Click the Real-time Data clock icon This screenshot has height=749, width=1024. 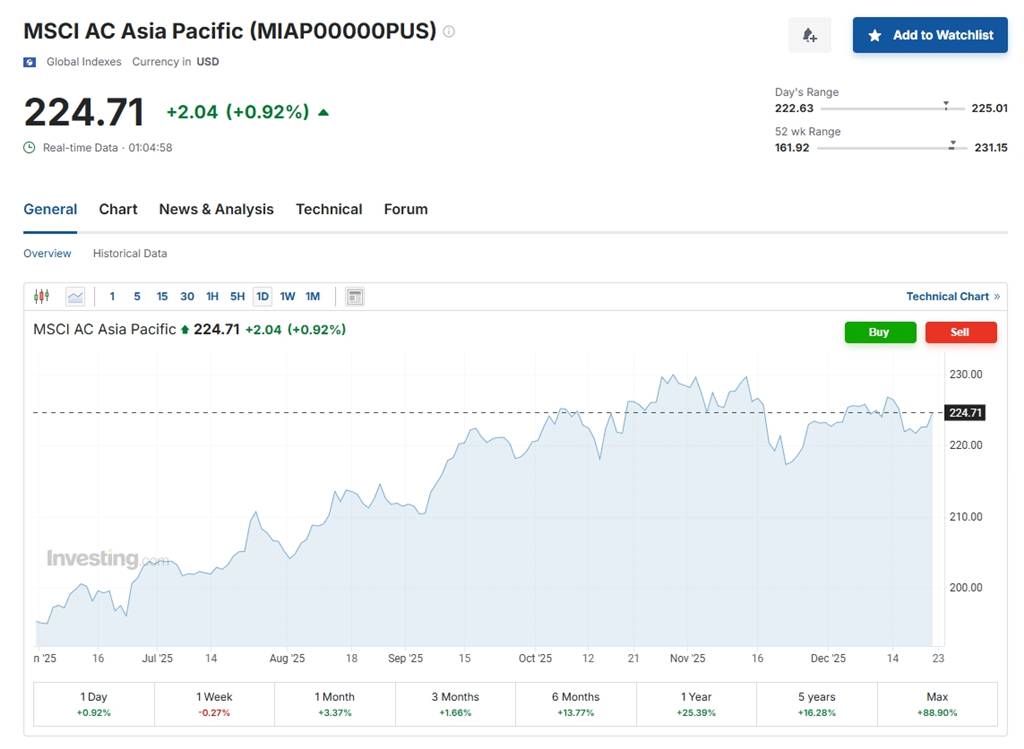pos(28,147)
